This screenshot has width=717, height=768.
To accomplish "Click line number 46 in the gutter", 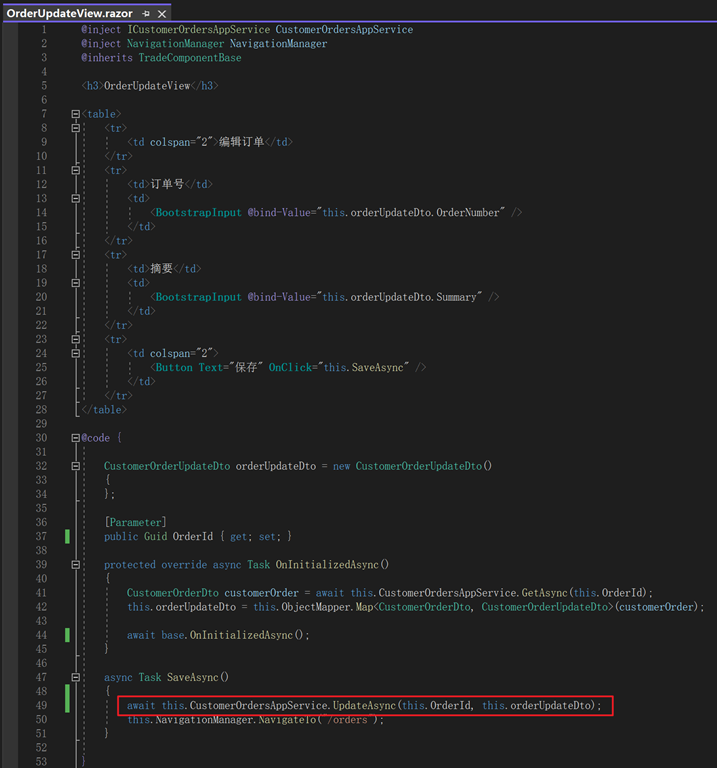I will tap(41, 664).
